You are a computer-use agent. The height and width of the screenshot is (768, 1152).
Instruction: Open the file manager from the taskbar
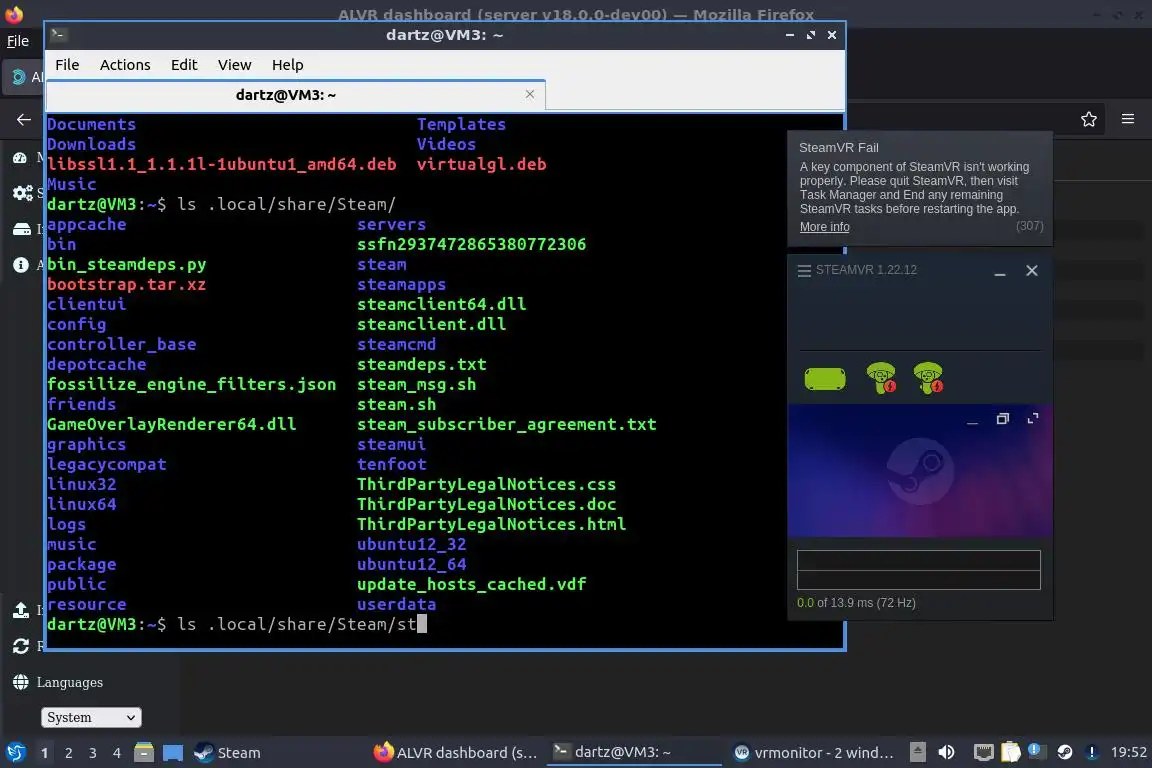144,753
